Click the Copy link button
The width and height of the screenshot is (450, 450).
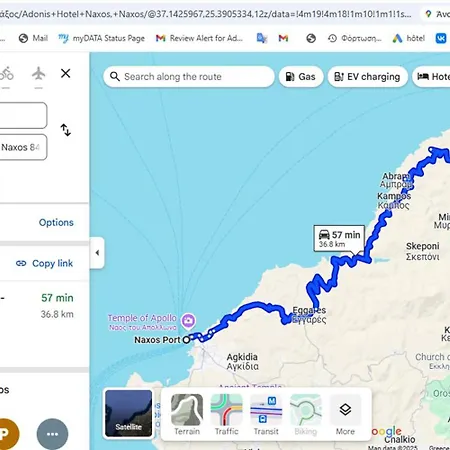click(x=44, y=263)
